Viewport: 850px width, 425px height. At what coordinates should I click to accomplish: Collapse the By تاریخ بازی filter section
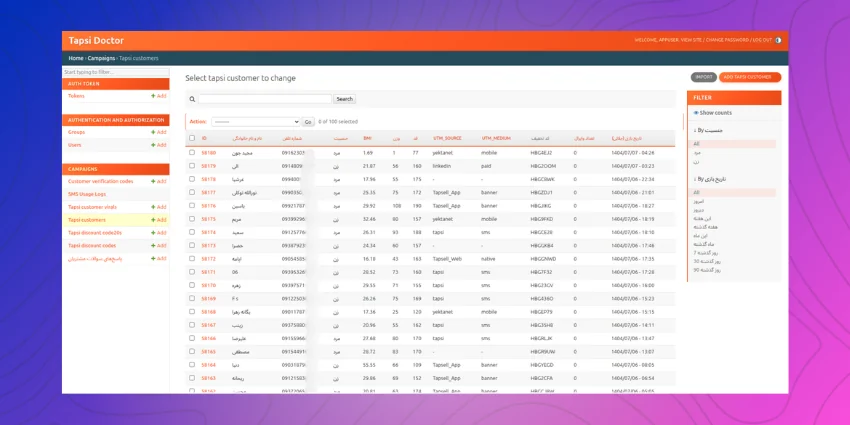710,179
